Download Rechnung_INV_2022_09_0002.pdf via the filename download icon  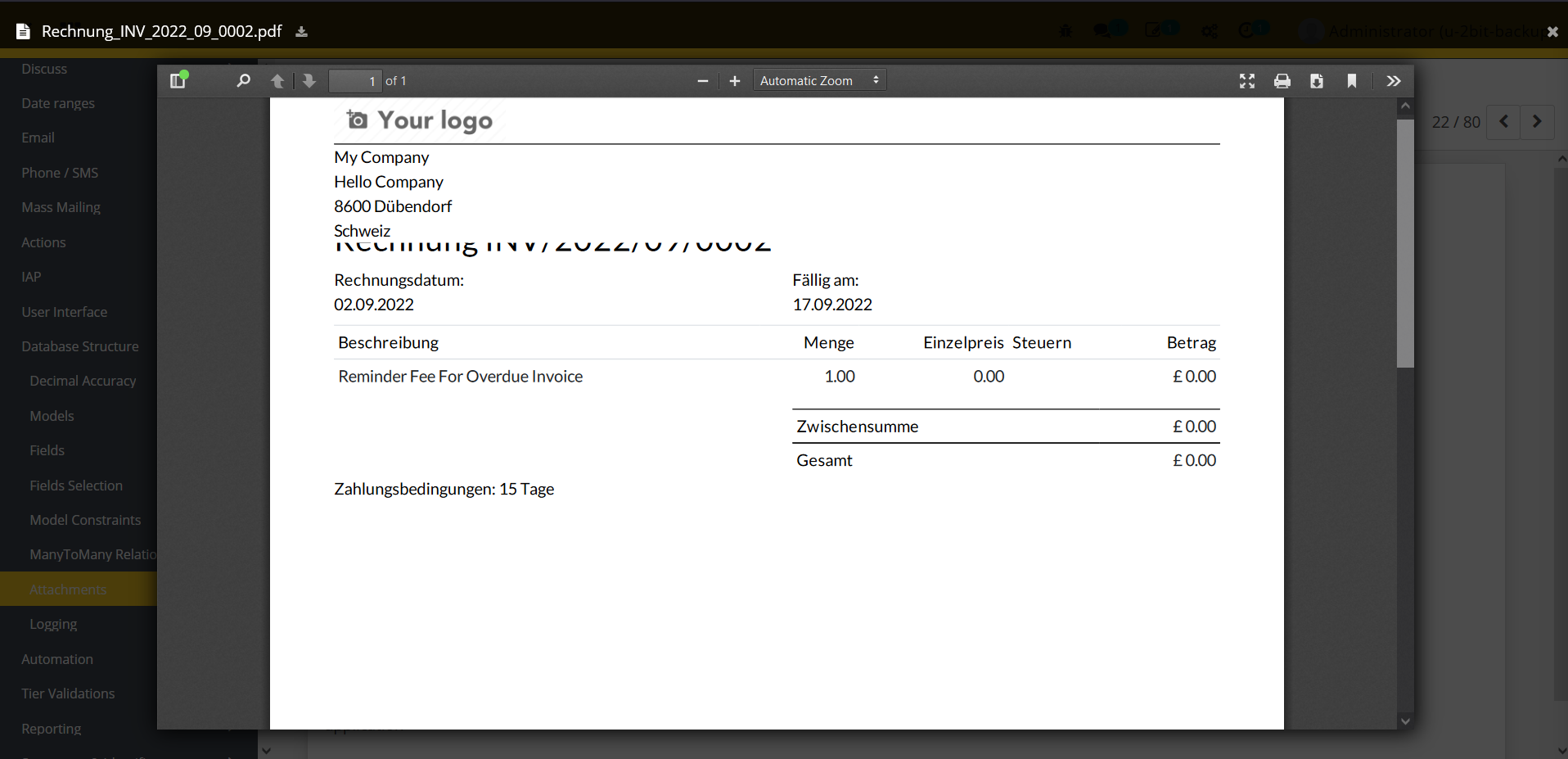click(x=301, y=31)
